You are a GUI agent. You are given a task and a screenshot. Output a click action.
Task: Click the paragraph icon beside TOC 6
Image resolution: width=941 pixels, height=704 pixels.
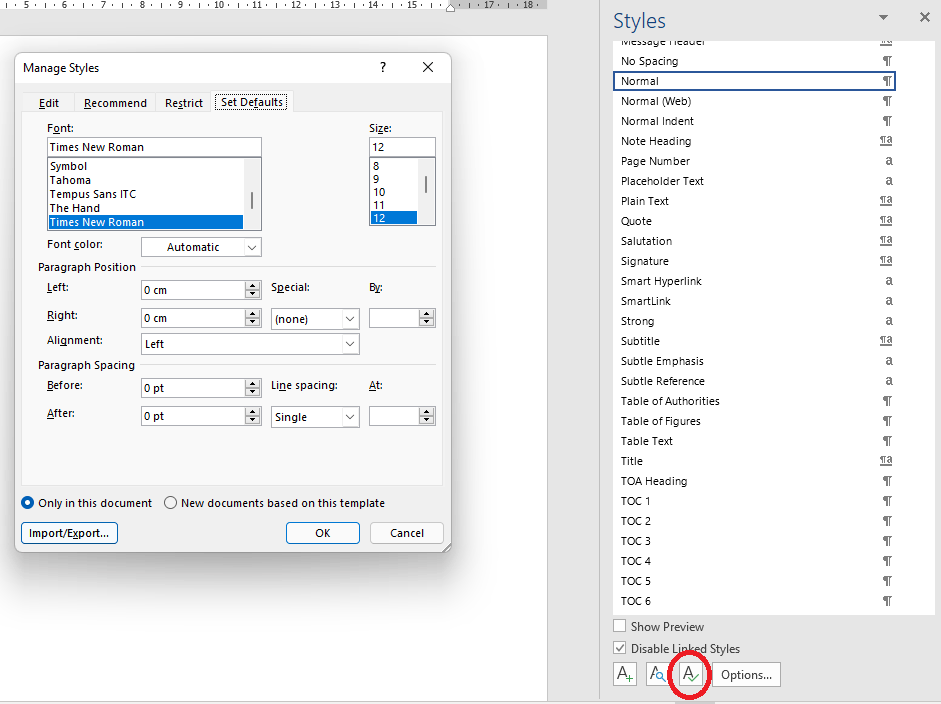tap(887, 601)
